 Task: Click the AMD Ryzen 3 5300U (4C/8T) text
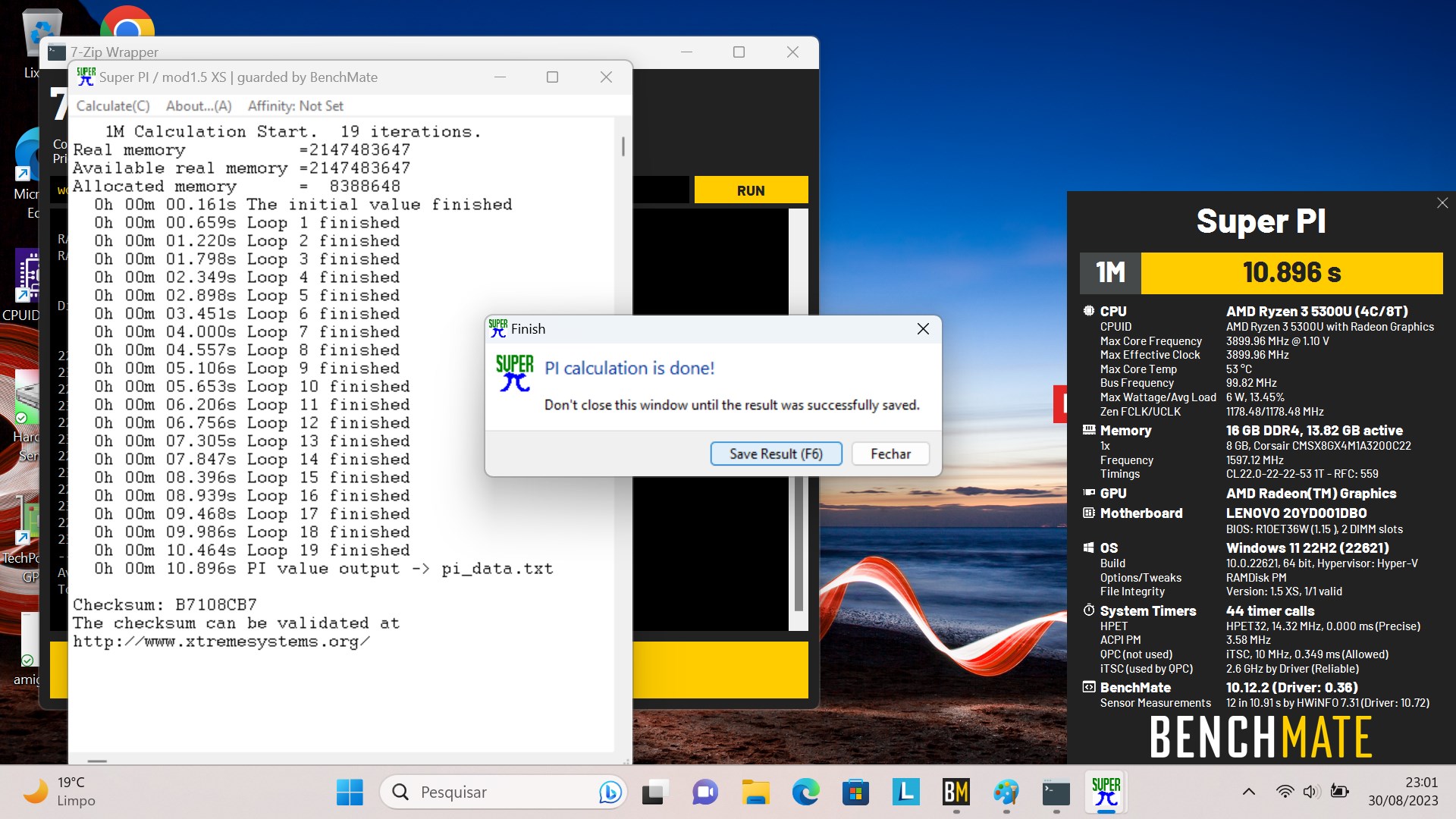click(x=1316, y=311)
